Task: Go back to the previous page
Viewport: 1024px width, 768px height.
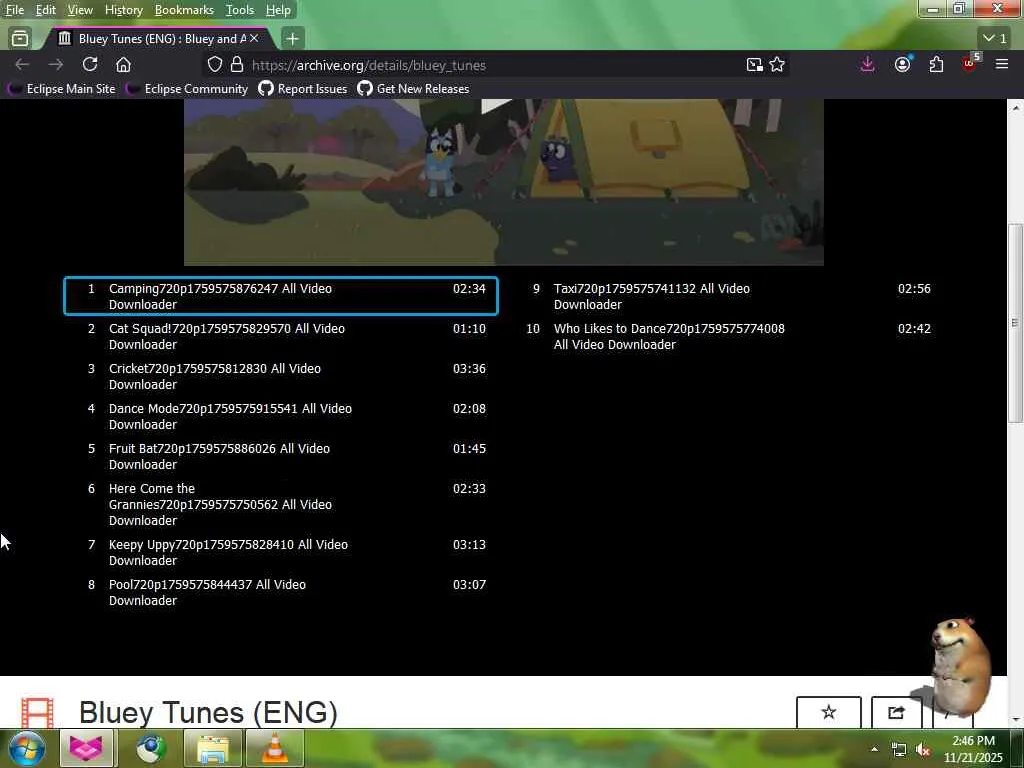Action: (22, 65)
